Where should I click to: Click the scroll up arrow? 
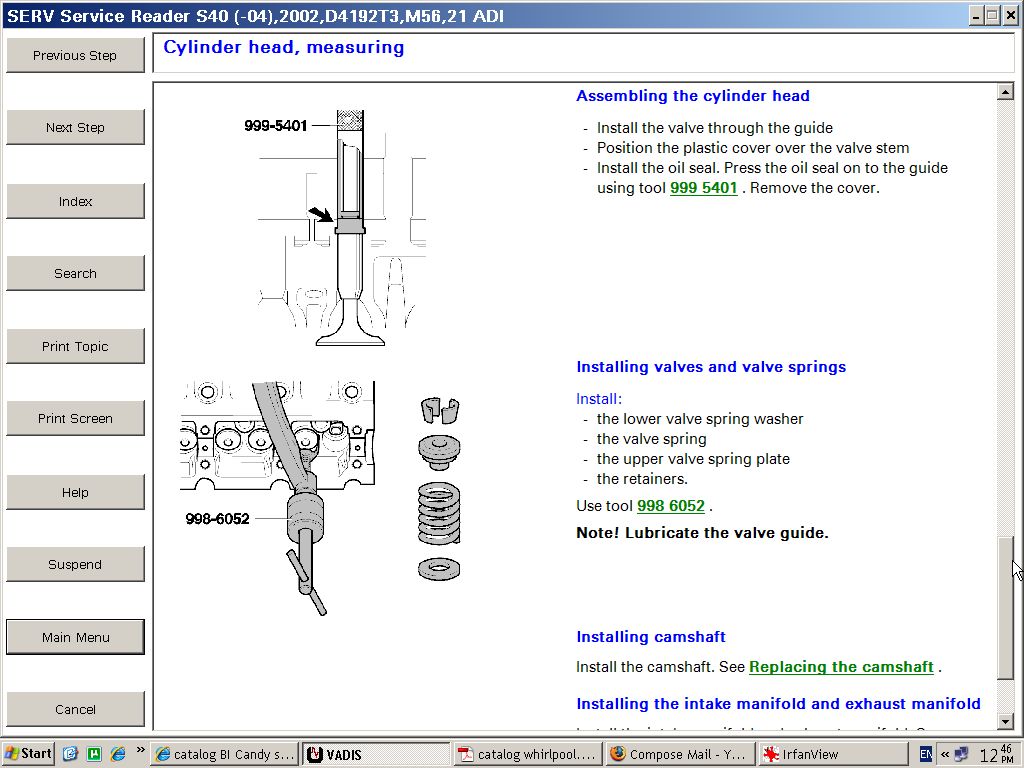(x=1006, y=92)
